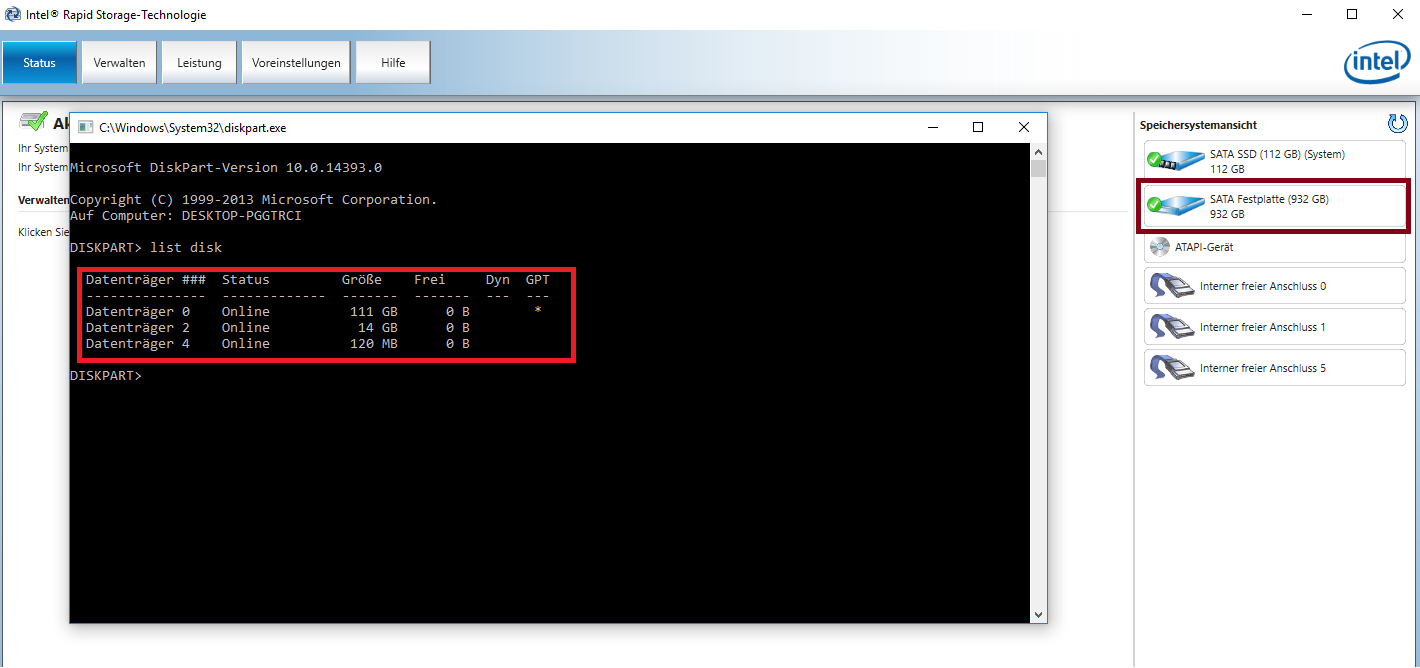Minimize the Intel Rapid Storage window
Screen dimensions: 1420x668
pos(1306,14)
